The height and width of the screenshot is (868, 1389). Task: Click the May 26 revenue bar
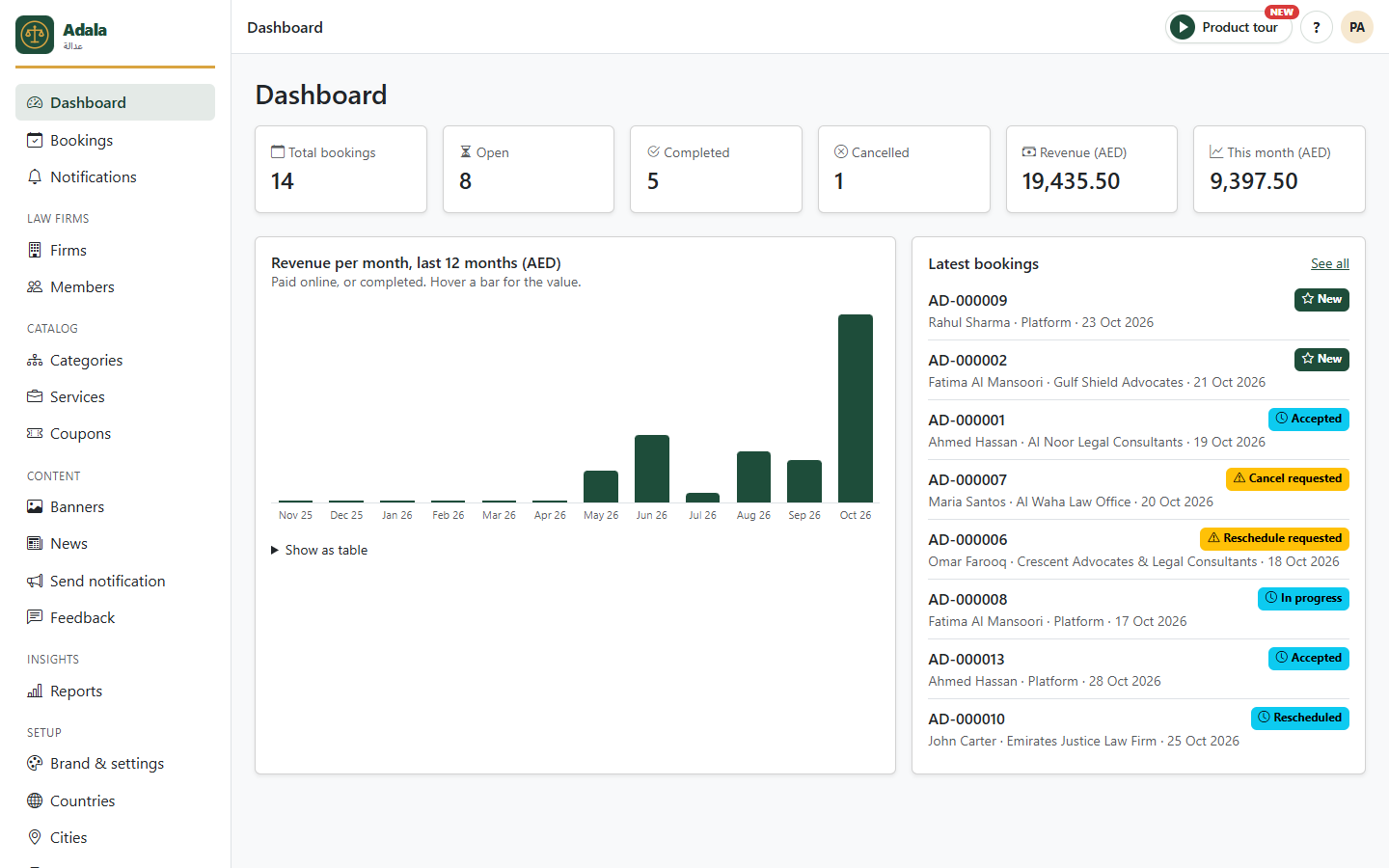[x=601, y=486]
